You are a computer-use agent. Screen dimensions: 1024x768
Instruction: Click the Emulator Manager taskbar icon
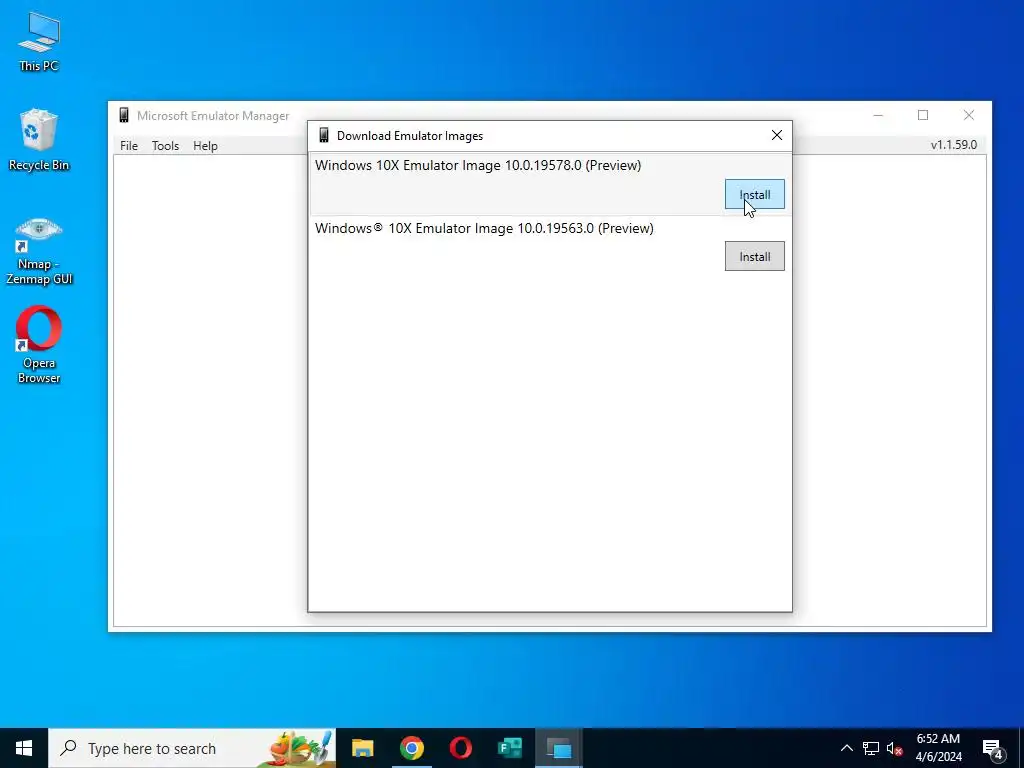559,748
